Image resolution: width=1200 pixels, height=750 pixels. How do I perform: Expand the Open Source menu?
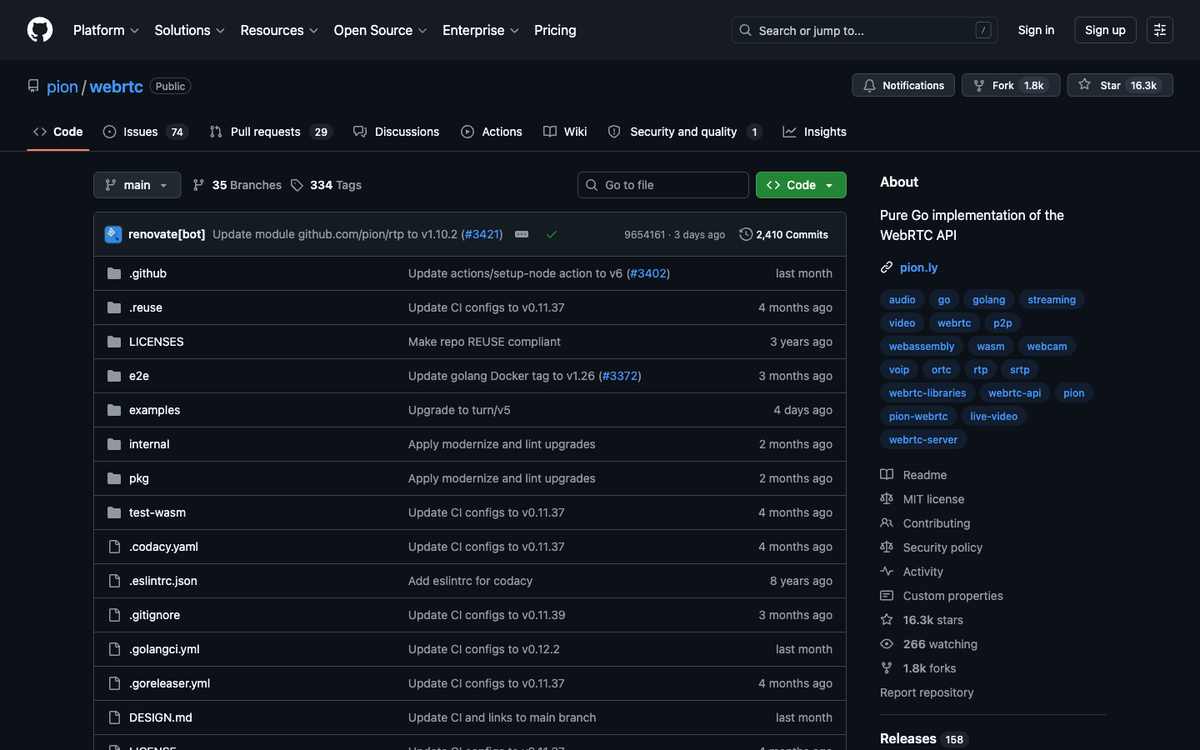tap(381, 30)
